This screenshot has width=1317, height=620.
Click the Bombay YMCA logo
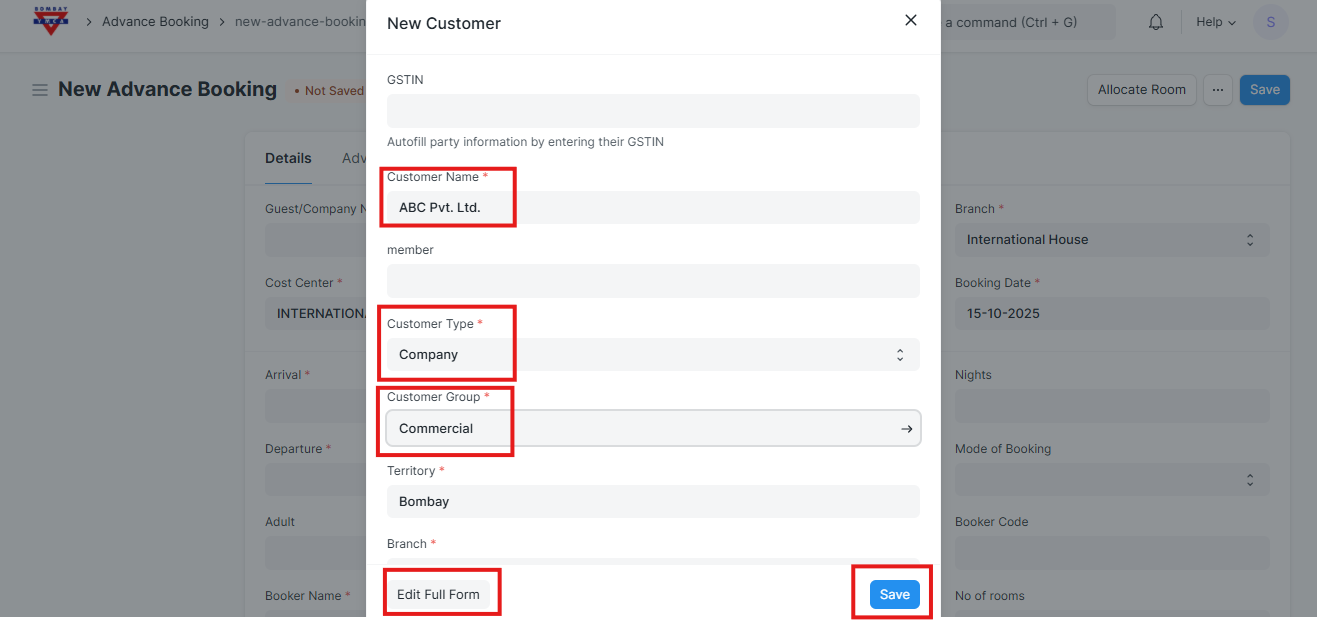(50, 21)
